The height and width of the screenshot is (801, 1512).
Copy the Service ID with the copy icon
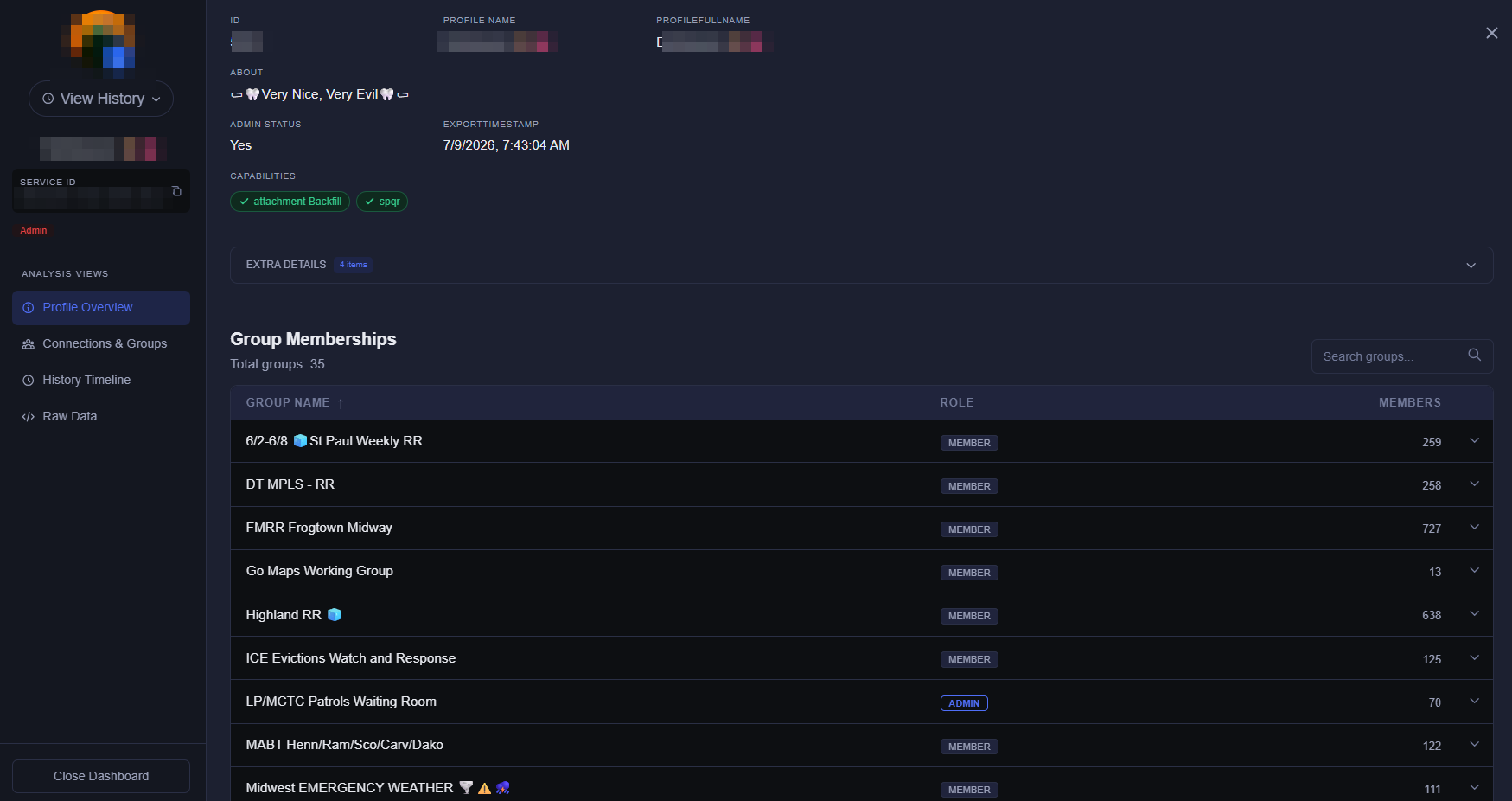[x=176, y=191]
